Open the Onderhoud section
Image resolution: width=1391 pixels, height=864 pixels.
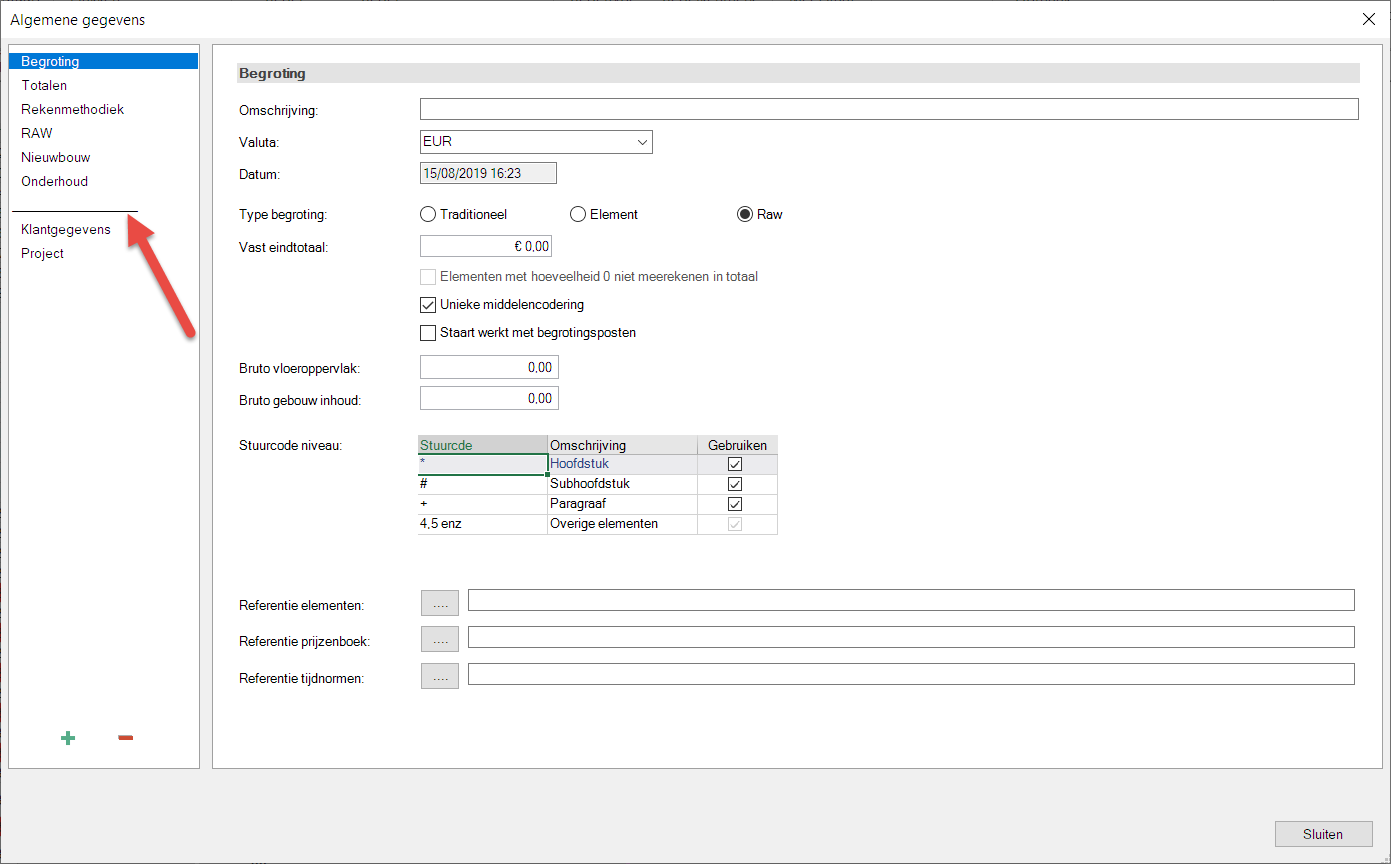[55, 181]
